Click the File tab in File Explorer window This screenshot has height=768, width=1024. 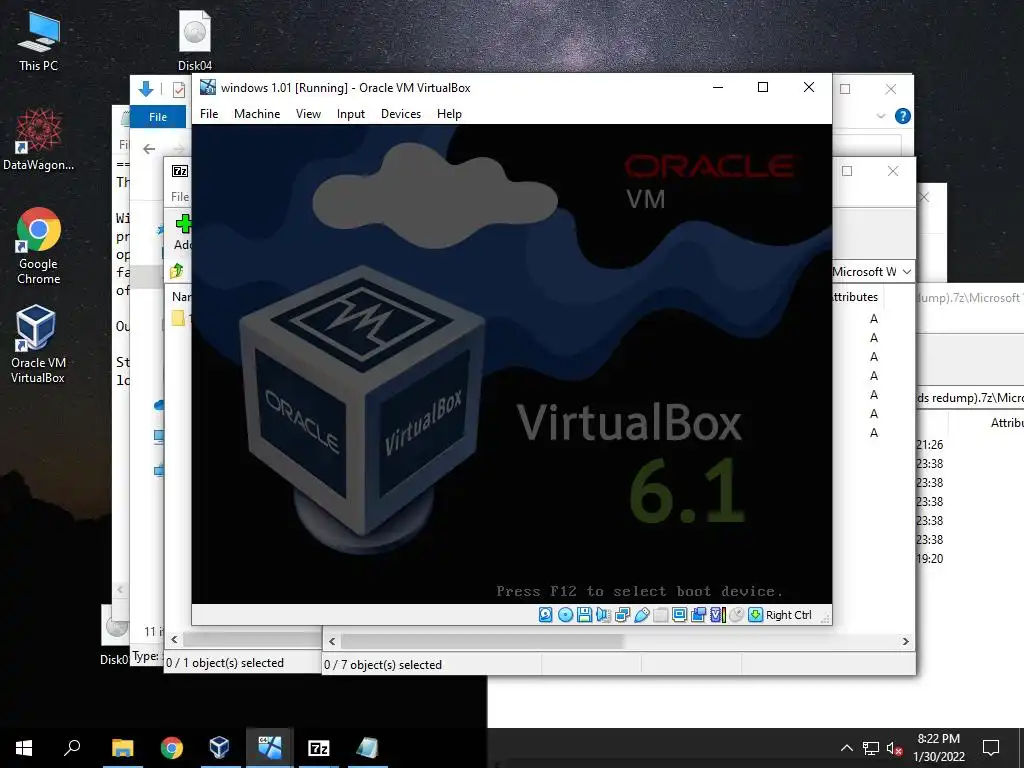[x=158, y=116]
